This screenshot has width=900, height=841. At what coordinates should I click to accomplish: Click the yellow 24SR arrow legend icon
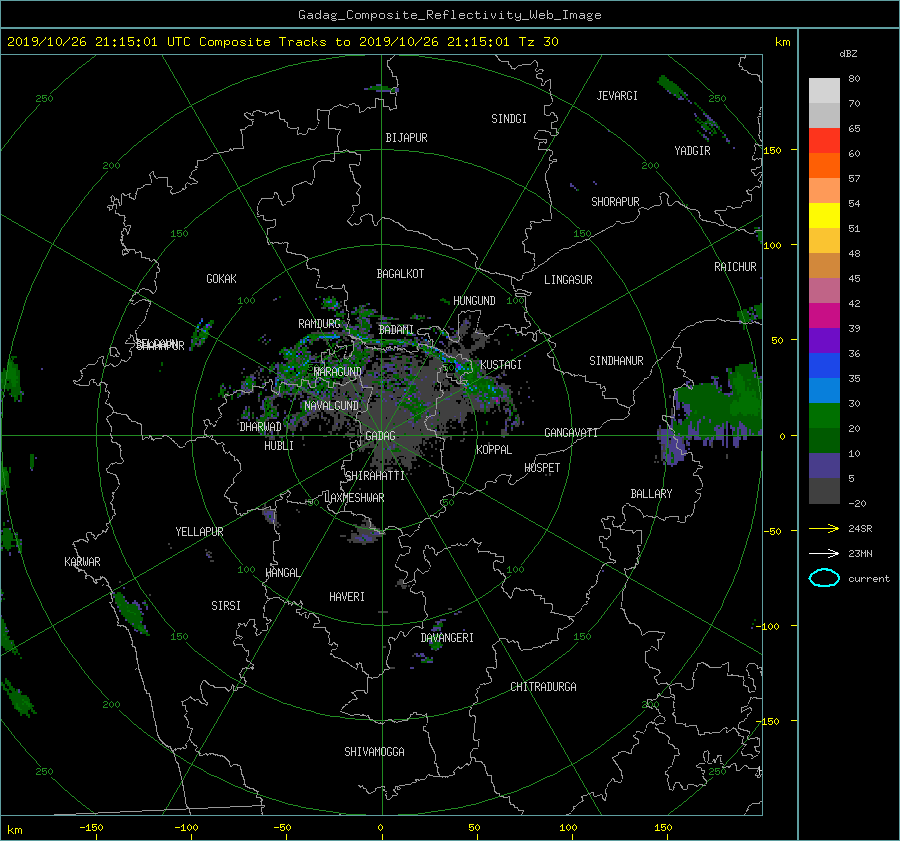[x=824, y=528]
